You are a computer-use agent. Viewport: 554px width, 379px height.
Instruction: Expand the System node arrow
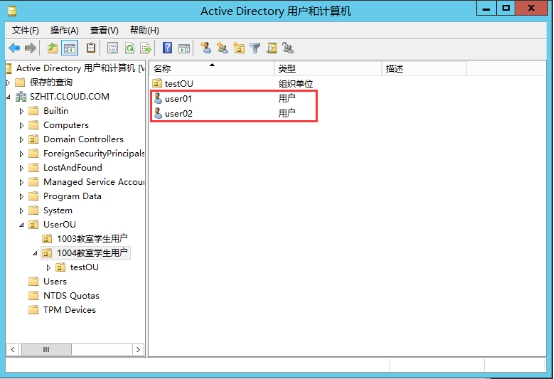(x=22, y=211)
